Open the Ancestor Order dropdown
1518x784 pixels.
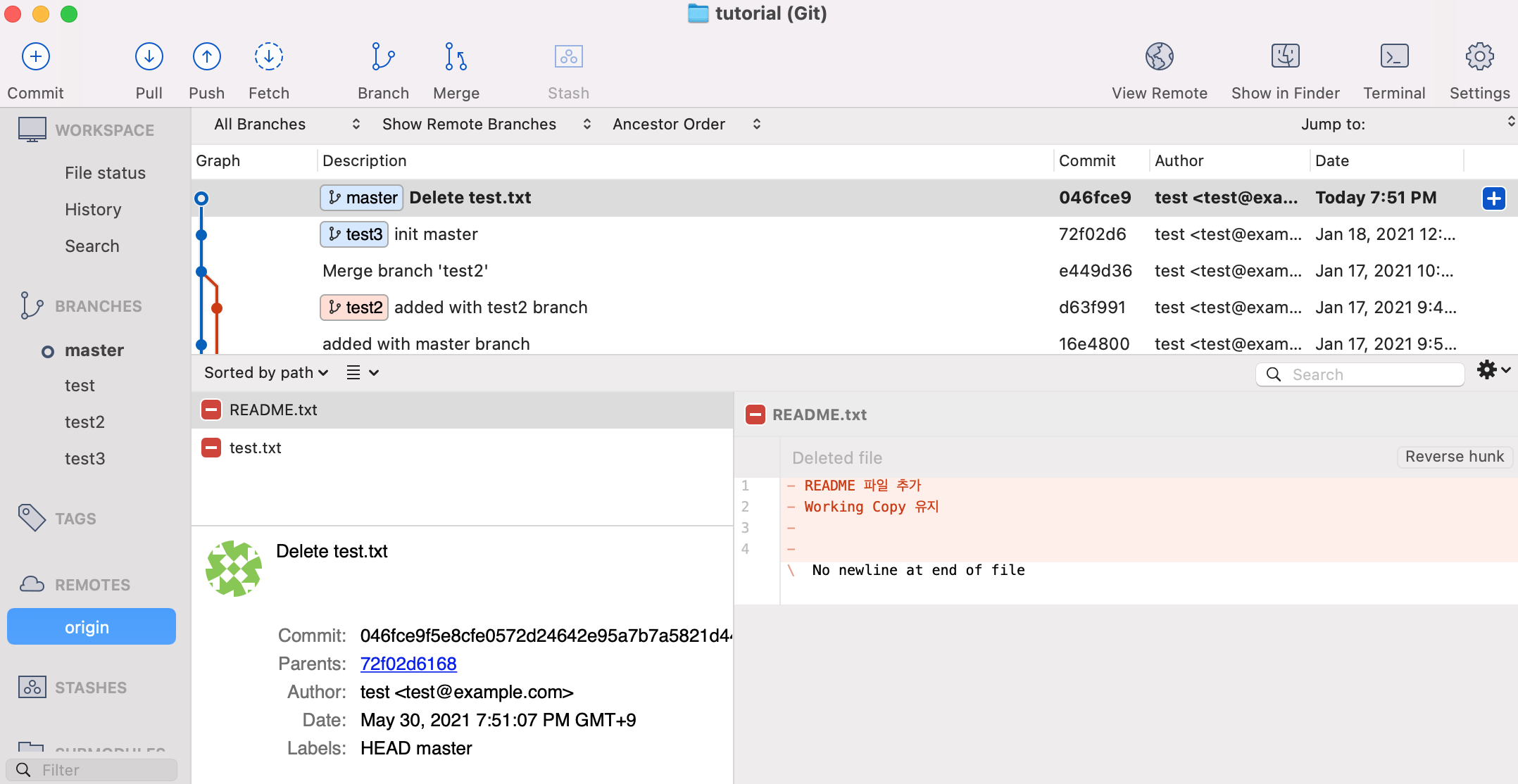[686, 125]
